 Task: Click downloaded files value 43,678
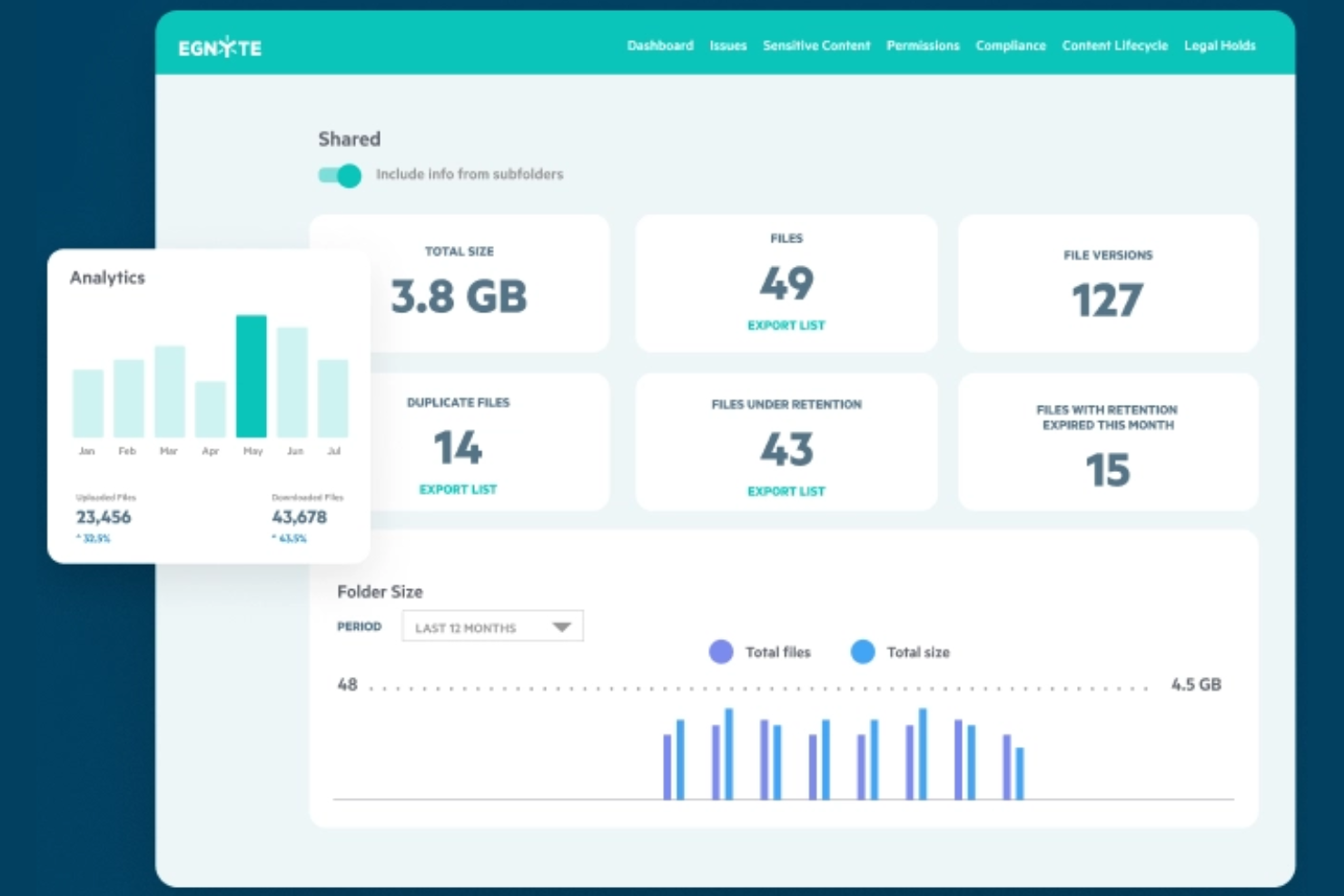(300, 517)
